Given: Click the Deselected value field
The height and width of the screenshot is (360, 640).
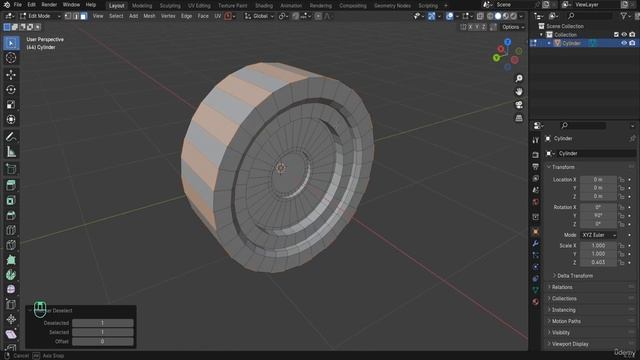Looking at the screenshot, I should coord(102,323).
